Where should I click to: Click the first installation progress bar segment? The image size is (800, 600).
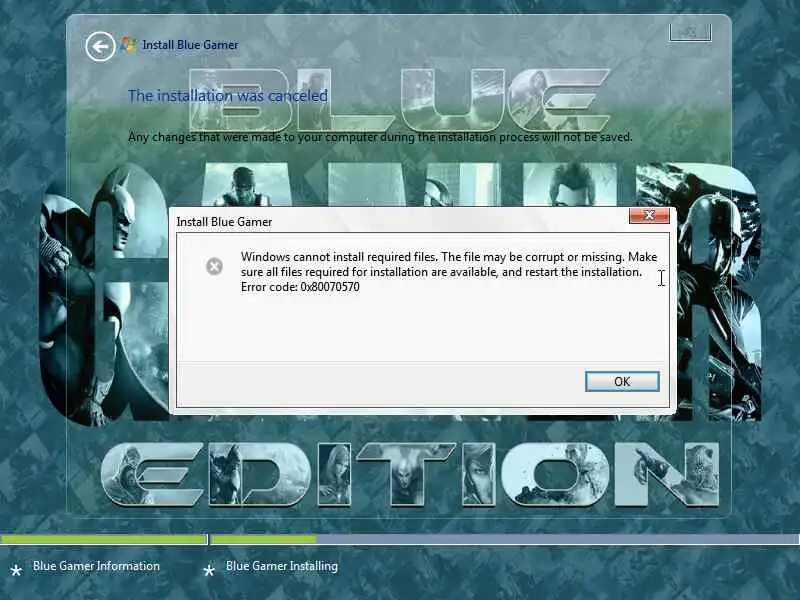click(x=104, y=539)
